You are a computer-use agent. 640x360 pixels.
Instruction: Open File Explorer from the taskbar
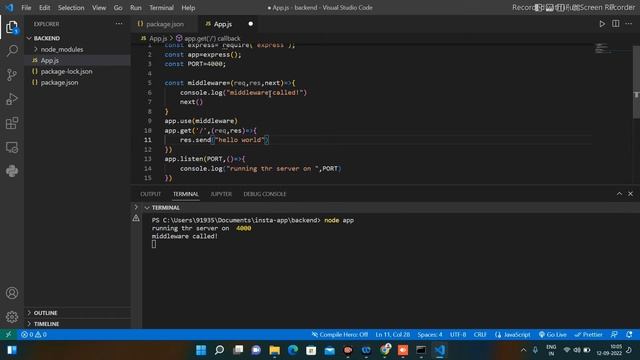click(x=275, y=350)
